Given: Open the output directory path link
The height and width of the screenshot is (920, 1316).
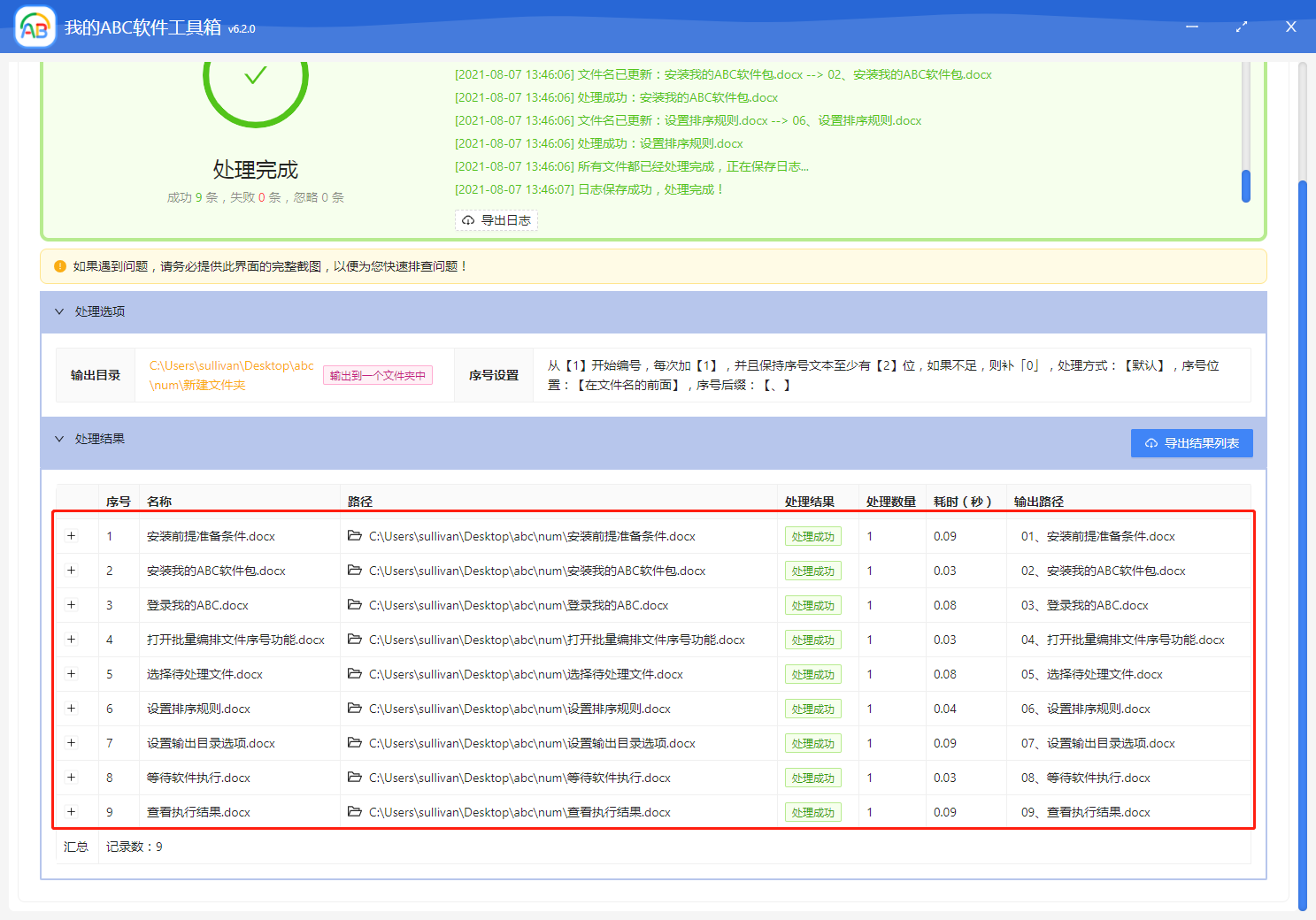Looking at the screenshot, I should tap(231, 375).
